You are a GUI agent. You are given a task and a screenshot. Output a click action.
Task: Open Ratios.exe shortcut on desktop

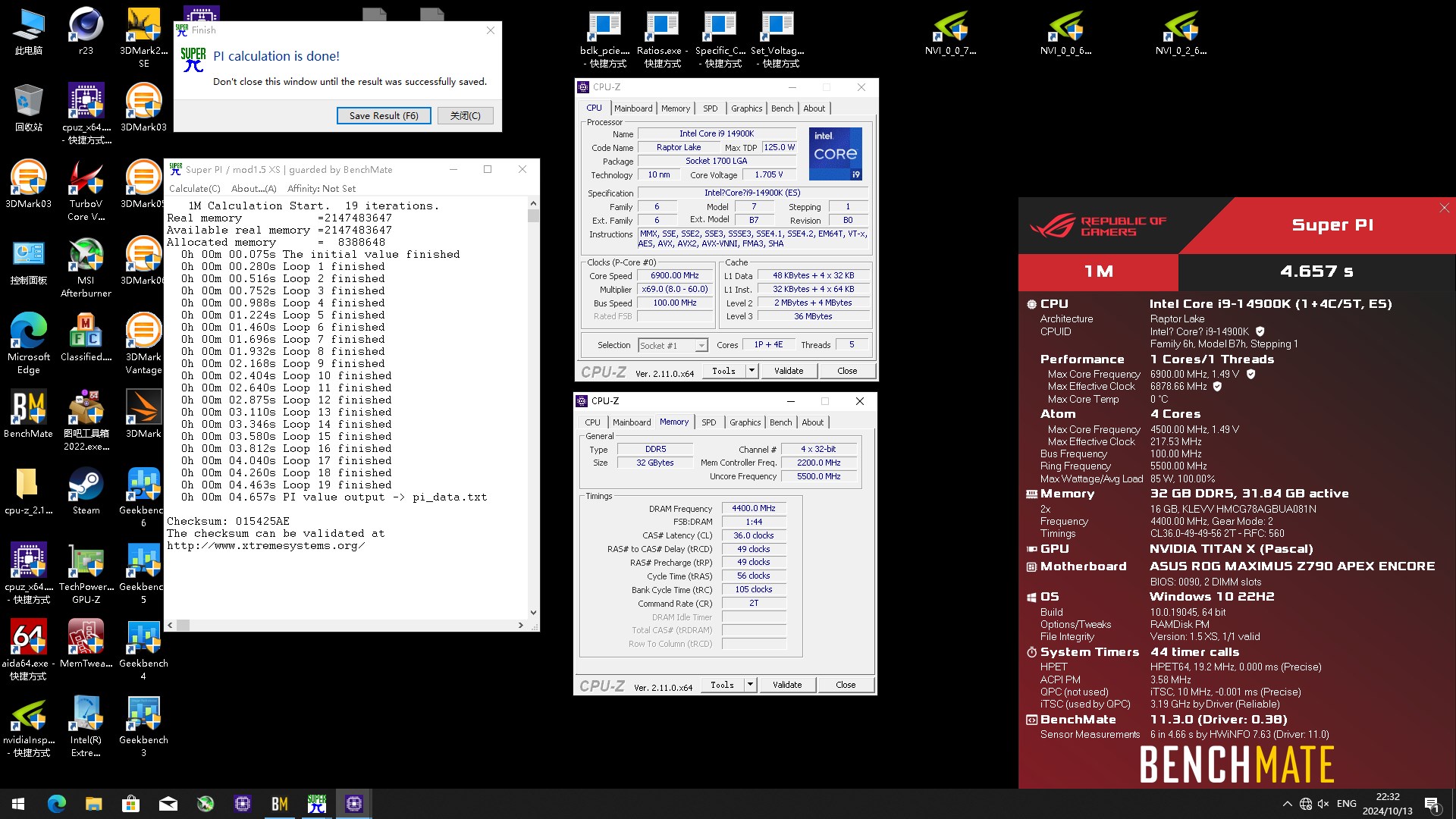point(662,39)
